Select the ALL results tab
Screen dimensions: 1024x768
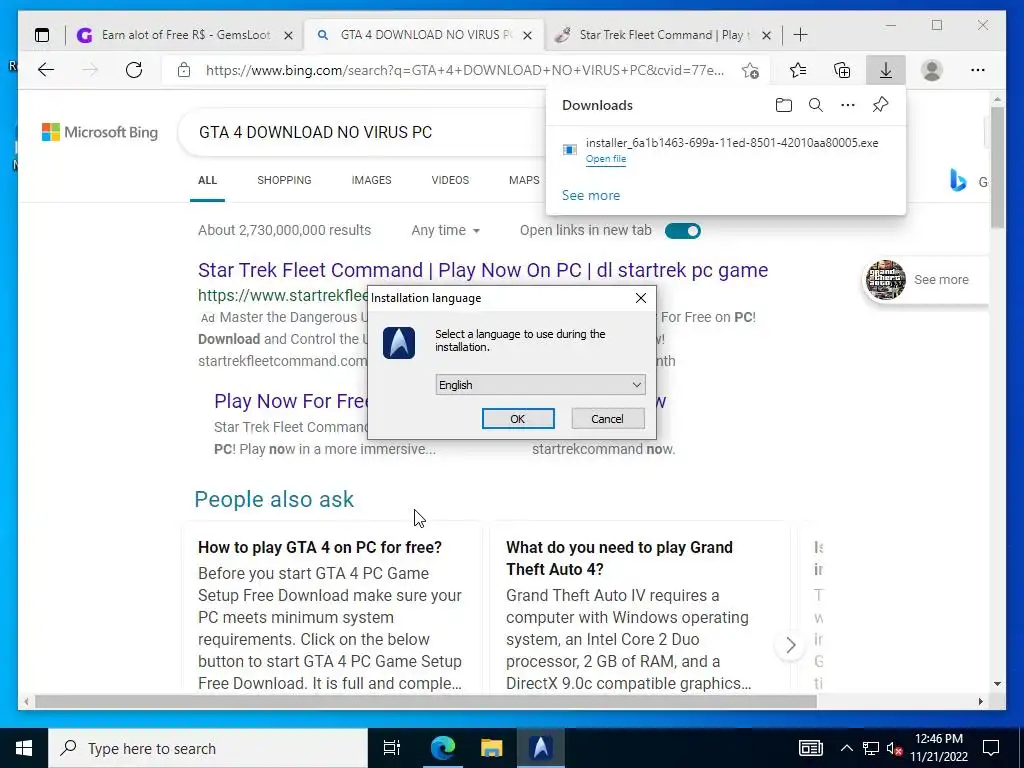pyautogui.click(x=208, y=180)
